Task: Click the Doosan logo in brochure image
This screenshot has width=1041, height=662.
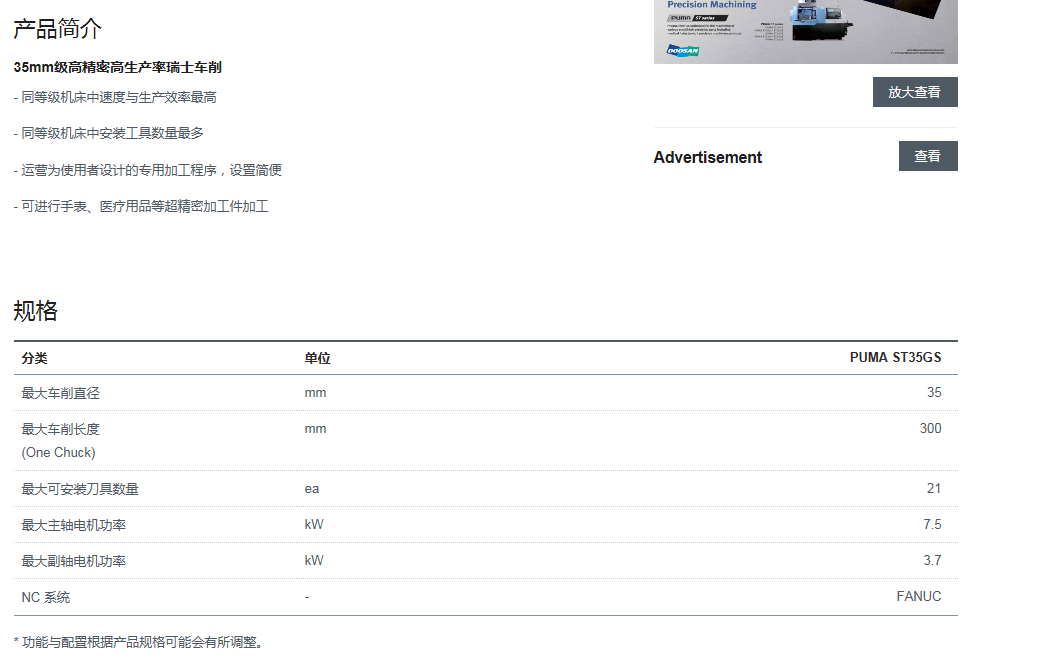Action: click(683, 50)
